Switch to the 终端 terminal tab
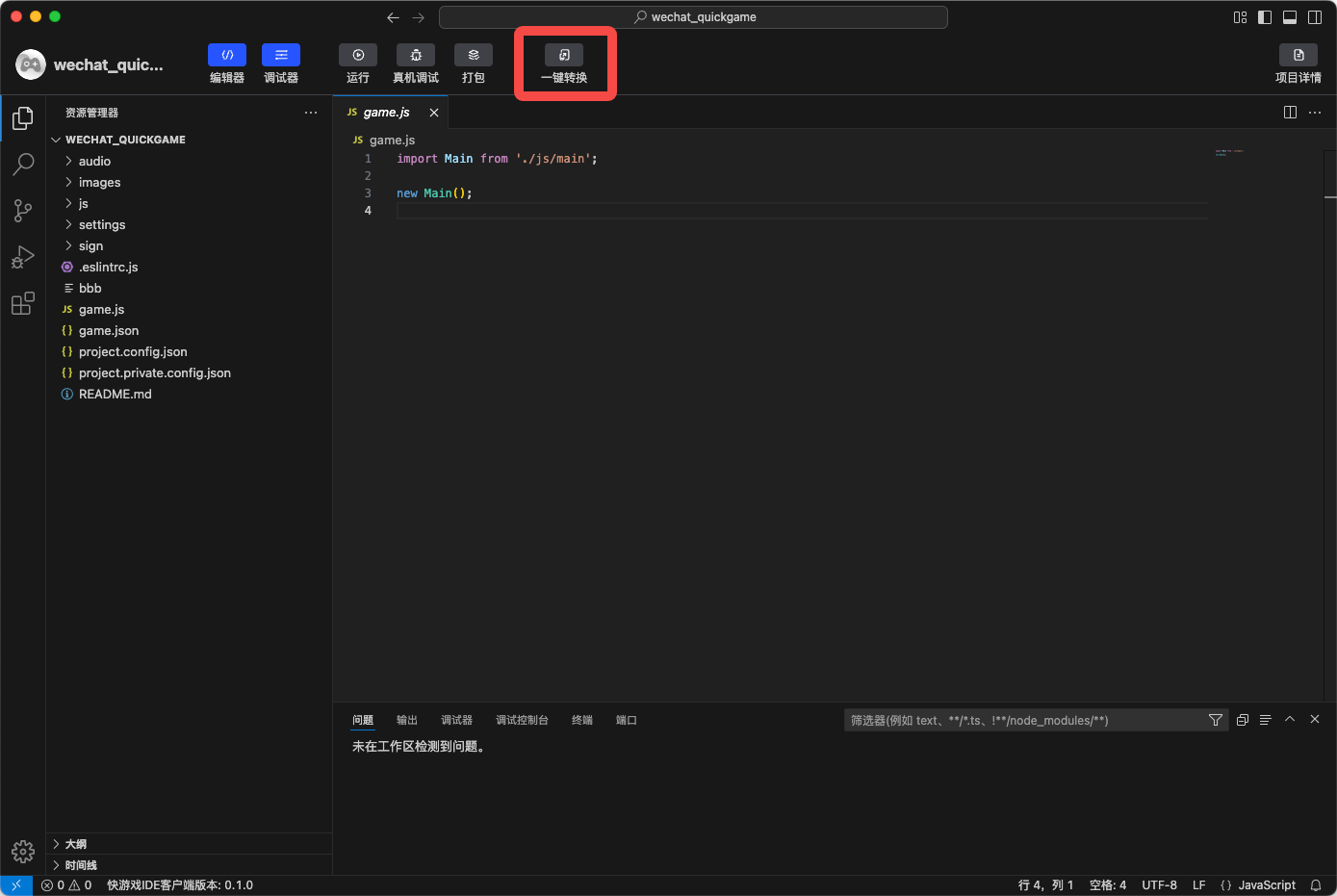This screenshot has height=896, width=1337. tap(582, 720)
